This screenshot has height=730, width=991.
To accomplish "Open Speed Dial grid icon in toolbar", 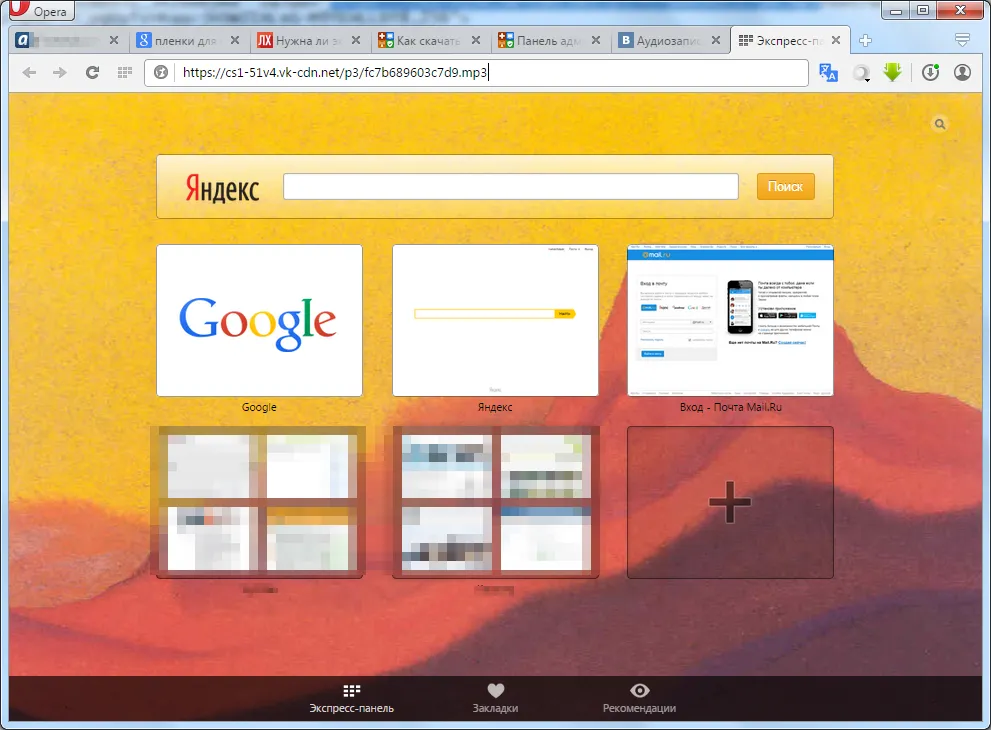I will coord(124,73).
